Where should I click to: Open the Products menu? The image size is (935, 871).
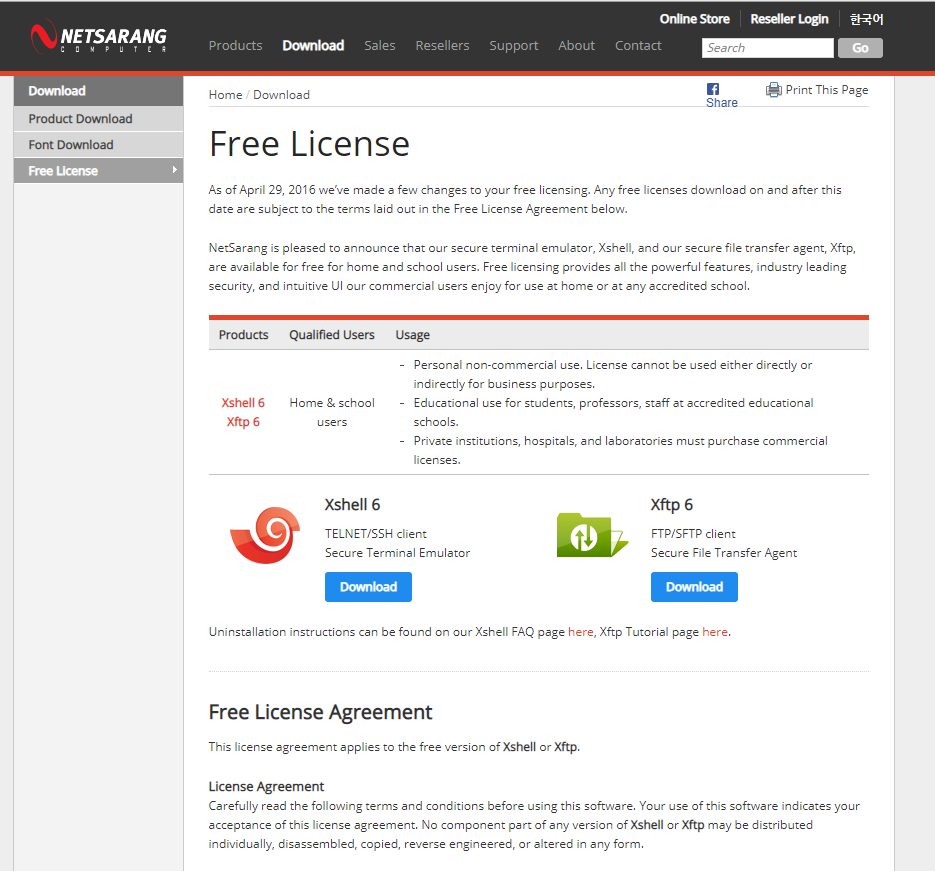click(236, 45)
